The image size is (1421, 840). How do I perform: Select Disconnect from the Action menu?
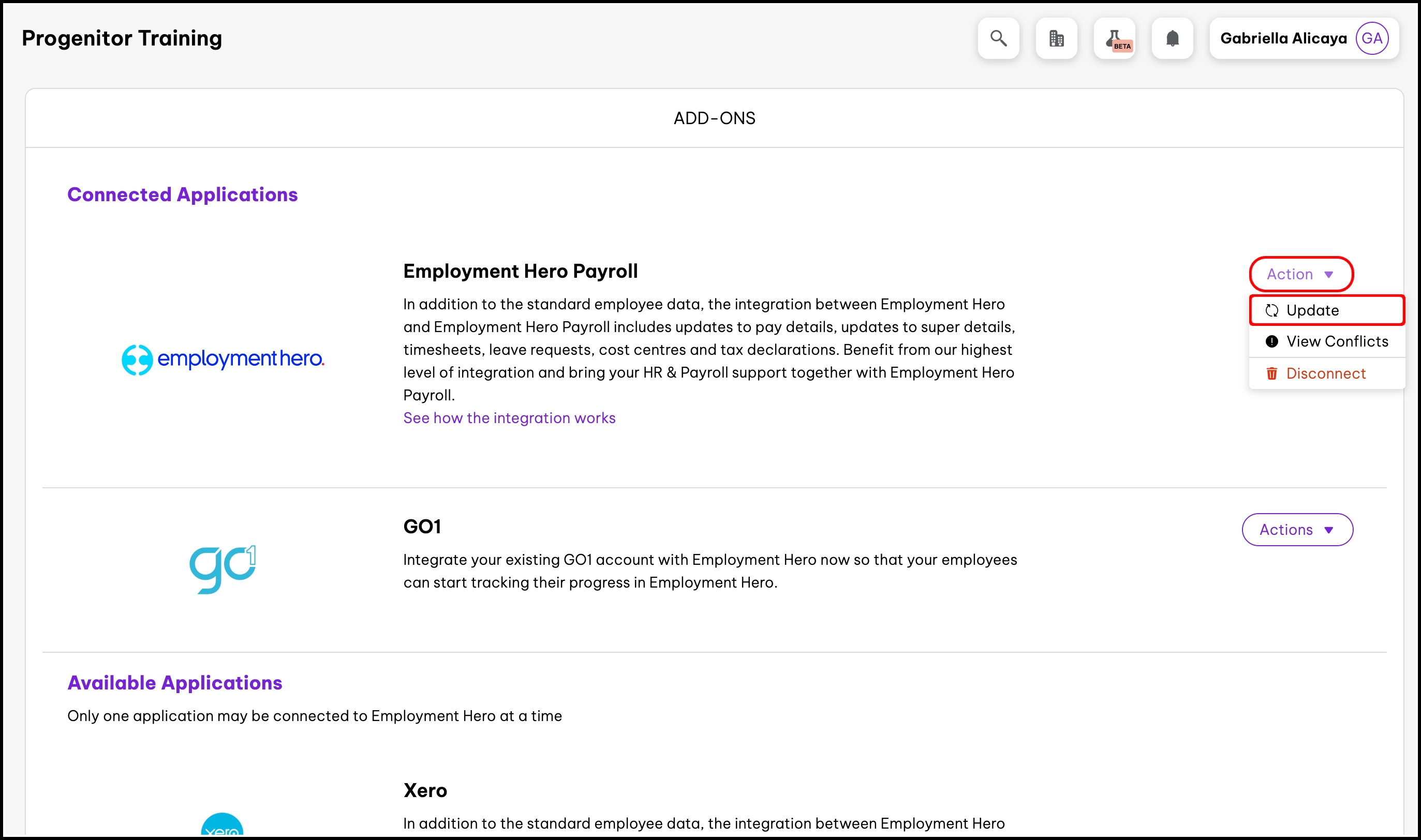pyautogui.click(x=1327, y=373)
